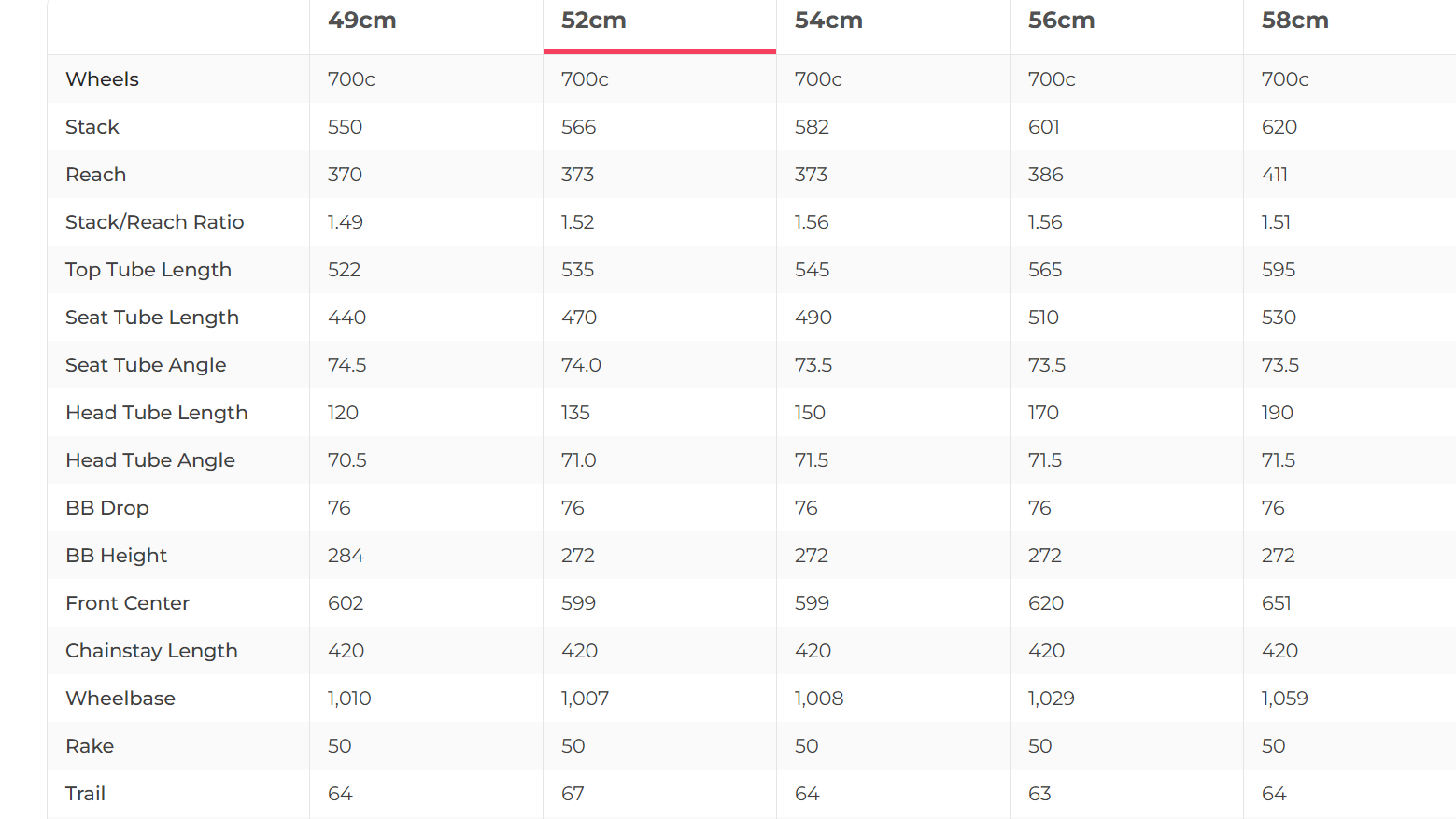The width and height of the screenshot is (1456, 819).
Task: Click the Wheels row label
Action: (102, 79)
